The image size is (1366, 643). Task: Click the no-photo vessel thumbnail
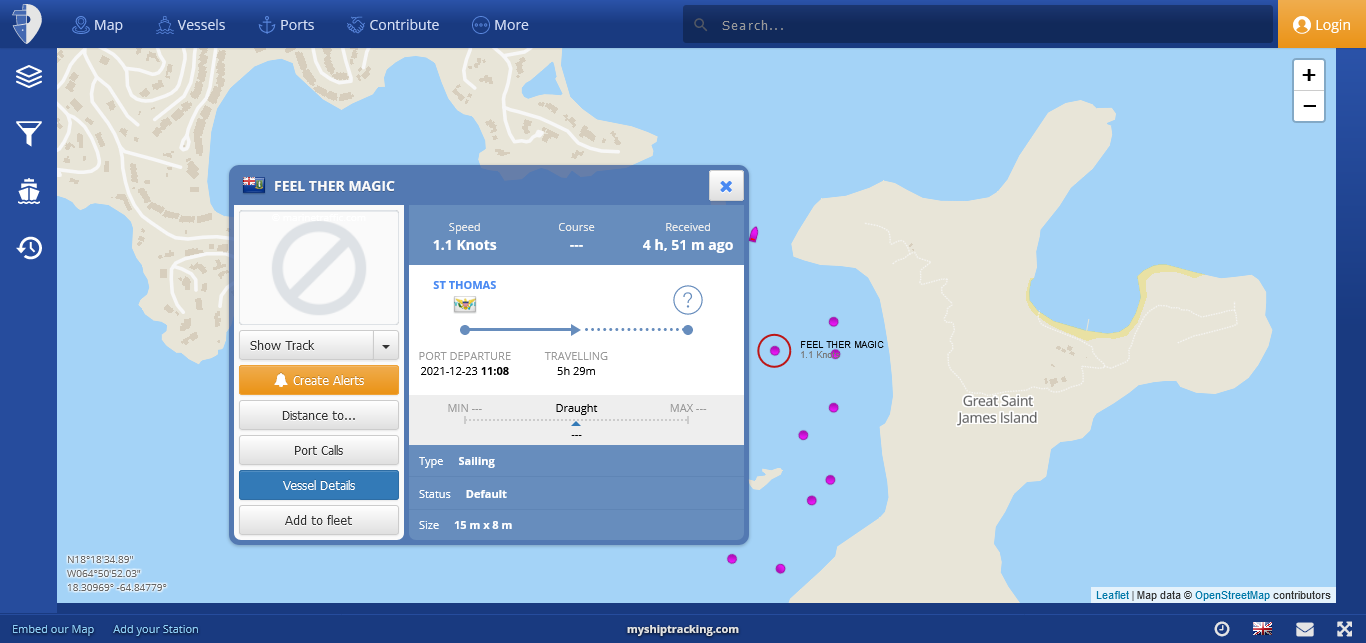pos(319,267)
